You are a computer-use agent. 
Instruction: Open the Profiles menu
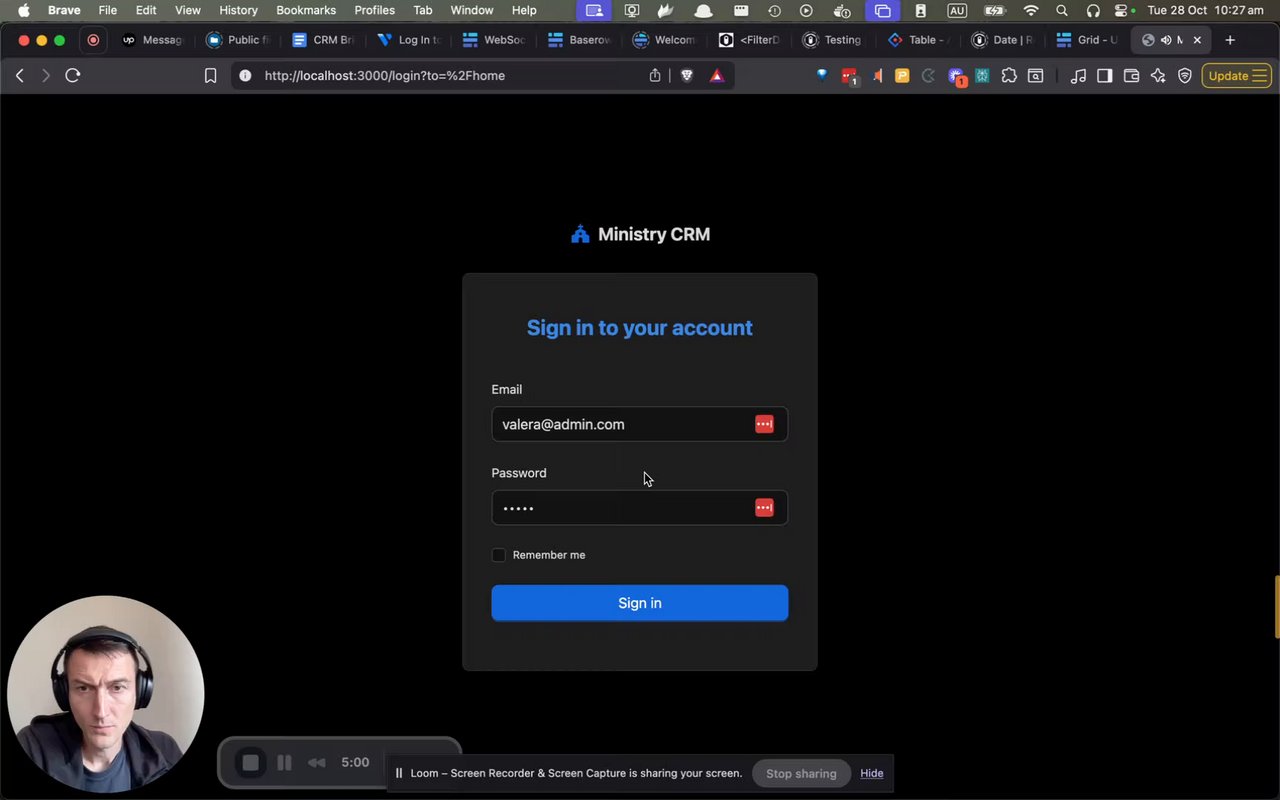point(374,10)
